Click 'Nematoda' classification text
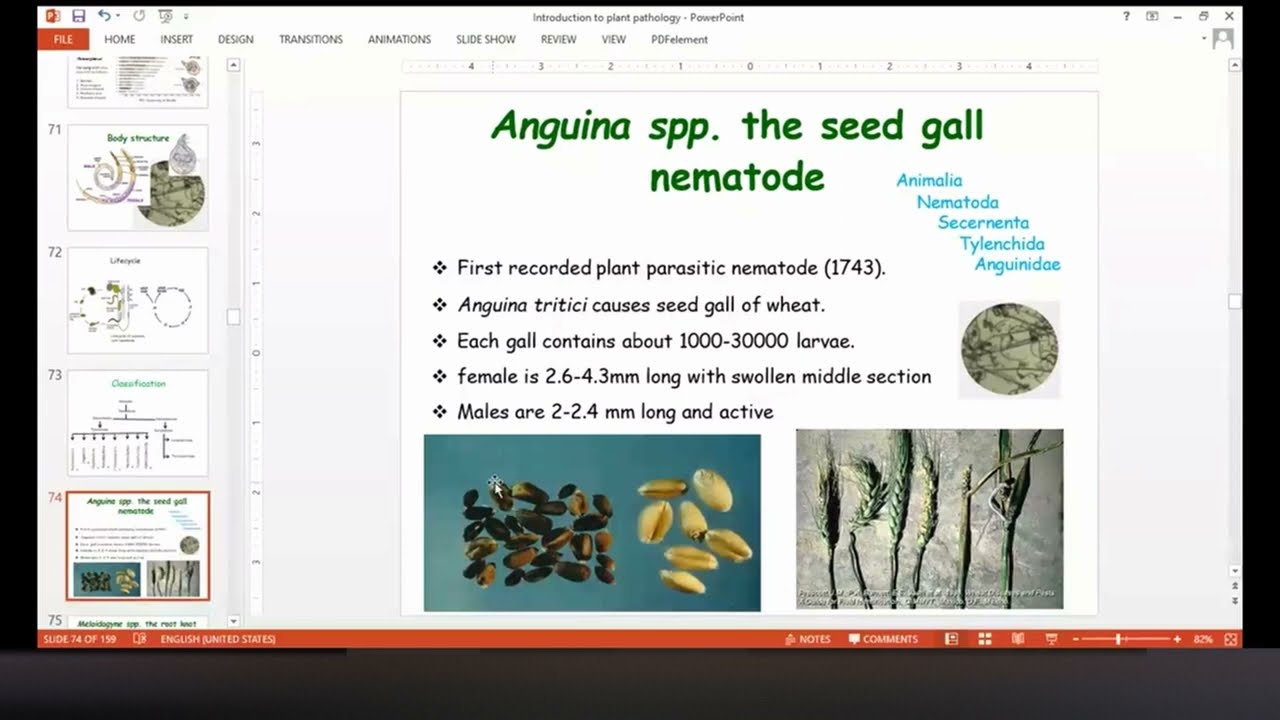The height and width of the screenshot is (720, 1280). [x=957, y=202]
